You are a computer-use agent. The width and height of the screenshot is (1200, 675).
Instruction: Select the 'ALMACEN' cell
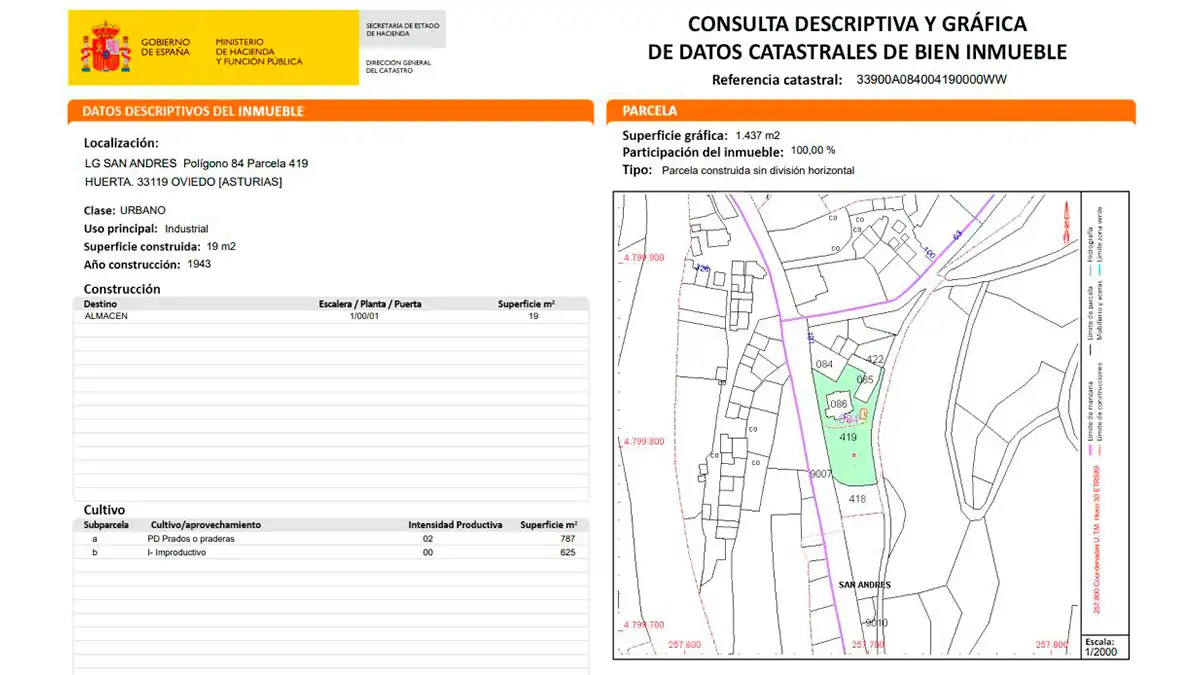click(106, 316)
